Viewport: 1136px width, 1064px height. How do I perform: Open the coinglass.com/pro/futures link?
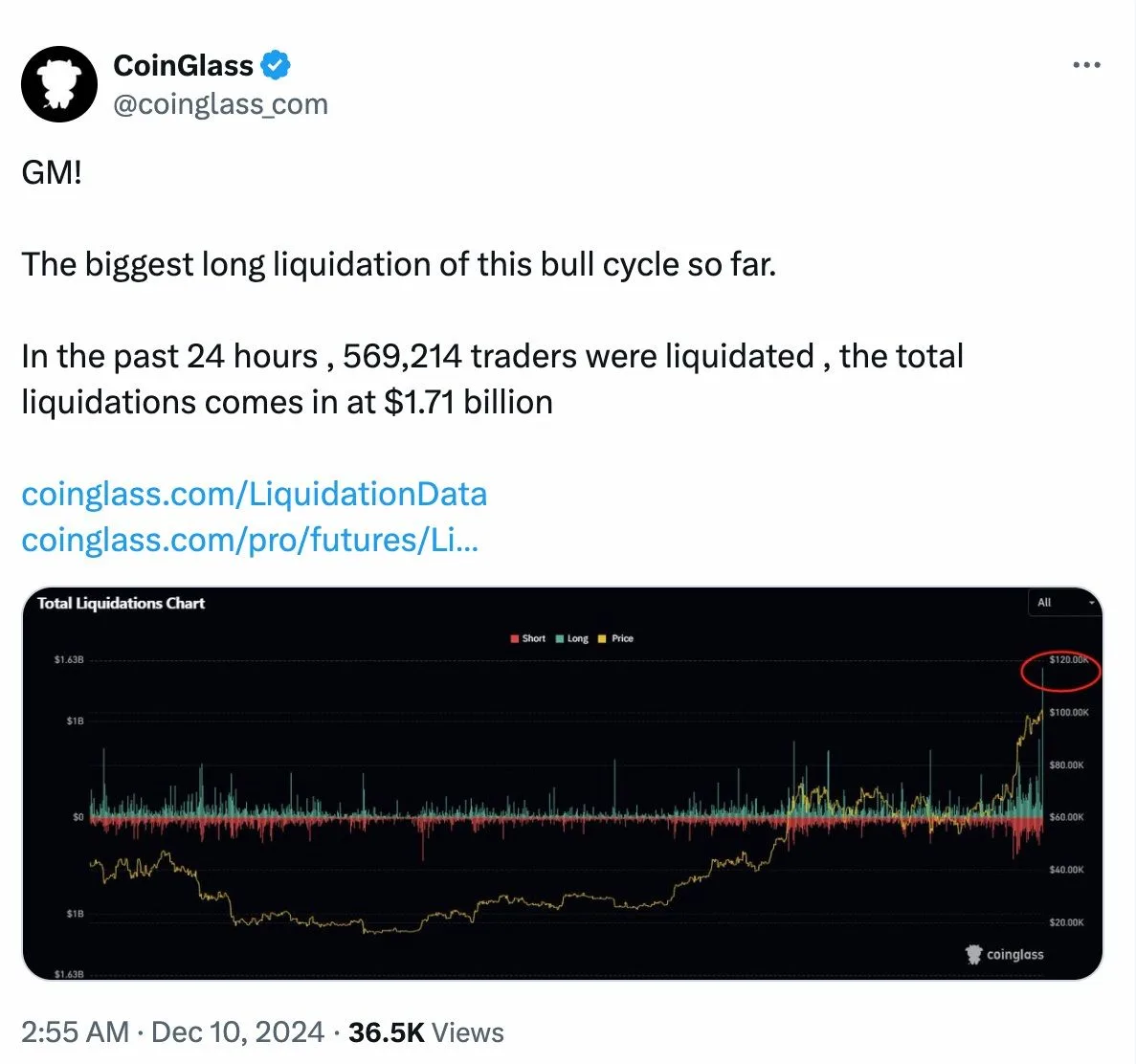[x=250, y=541]
